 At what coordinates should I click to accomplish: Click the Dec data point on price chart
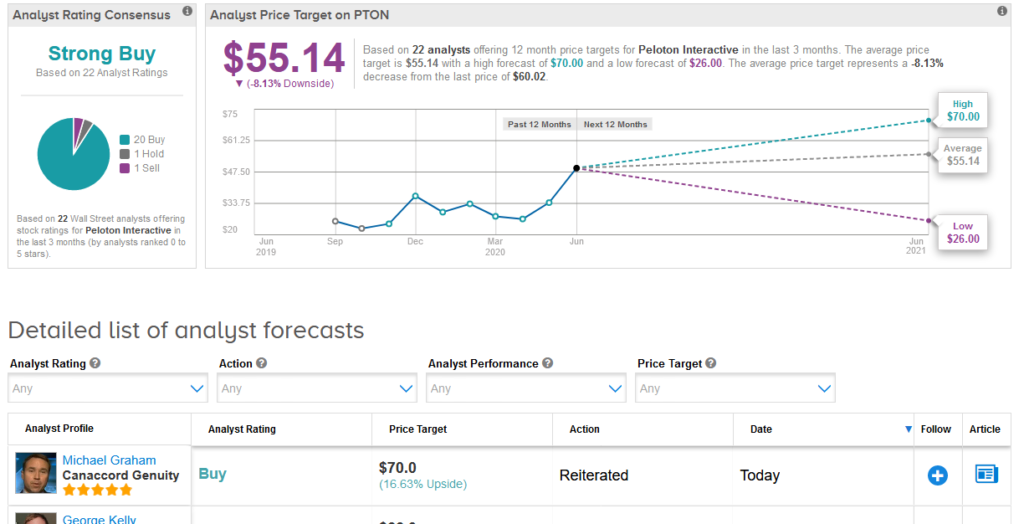point(415,196)
